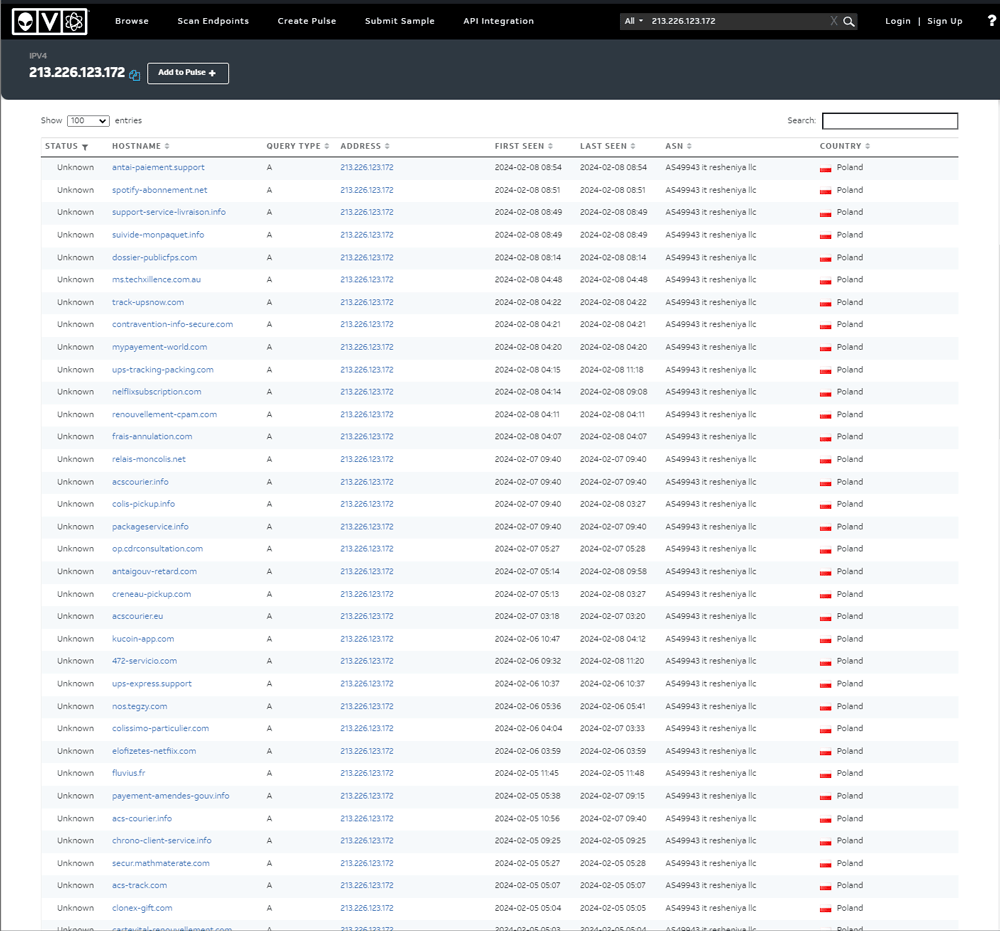Click Poland flag in kucoin-app.com row
Viewport: 1000px width, 931px height.
825,640
